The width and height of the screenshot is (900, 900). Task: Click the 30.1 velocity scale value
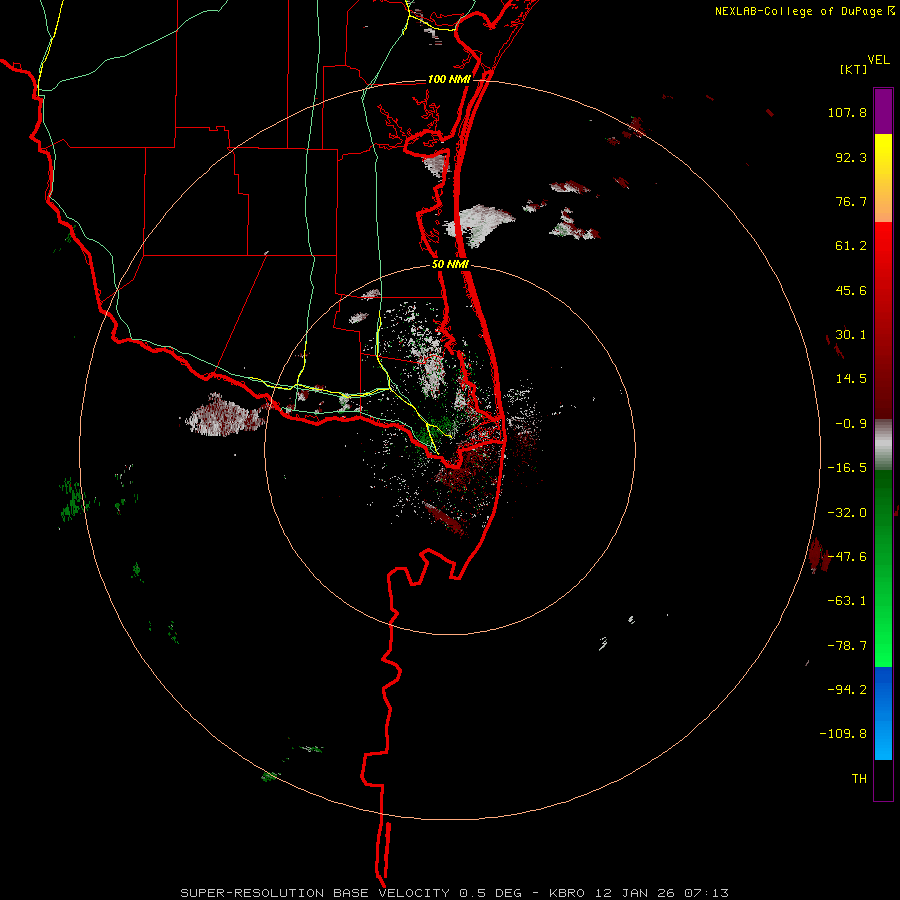[x=851, y=335]
